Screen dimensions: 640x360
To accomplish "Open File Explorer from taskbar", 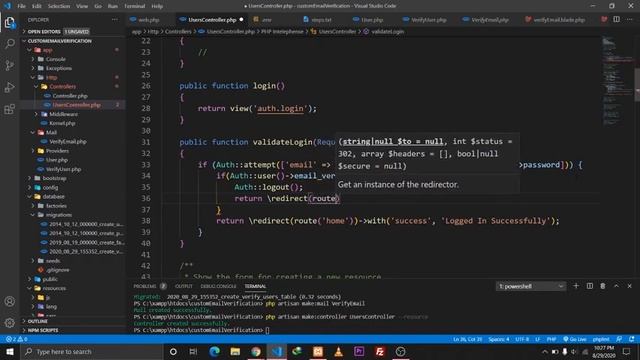I will 235,351.
